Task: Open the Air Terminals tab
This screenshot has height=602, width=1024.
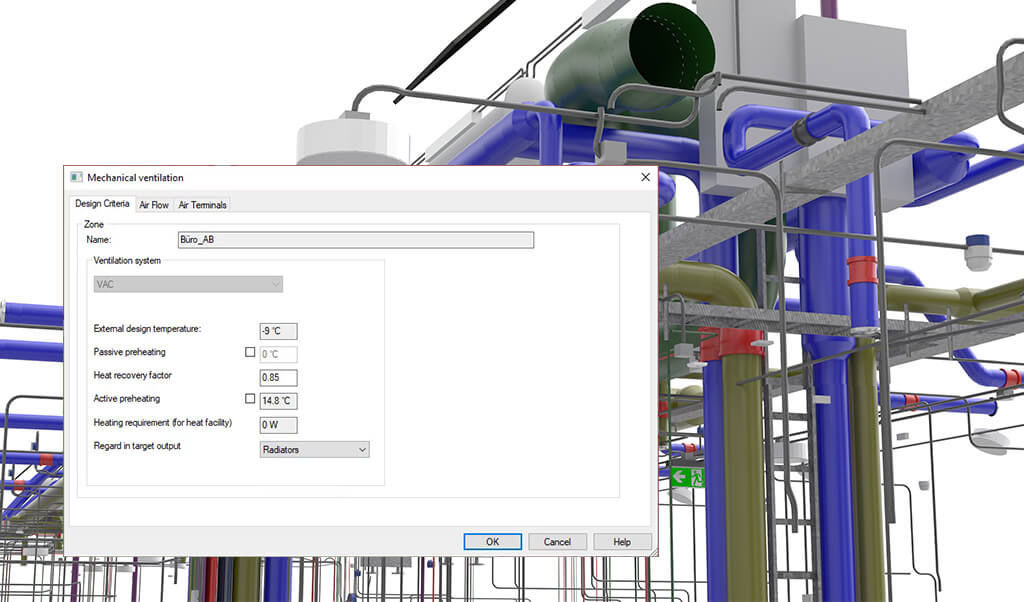Action: 201,204
